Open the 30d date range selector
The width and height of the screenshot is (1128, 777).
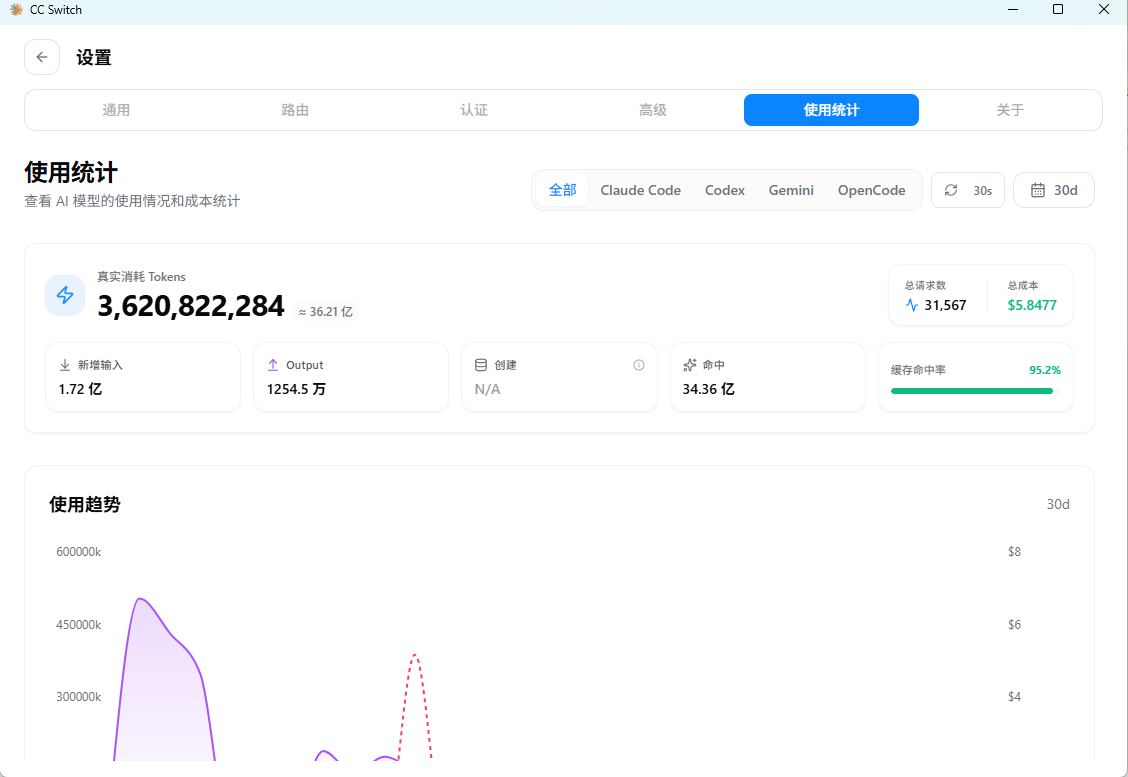pos(1054,190)
